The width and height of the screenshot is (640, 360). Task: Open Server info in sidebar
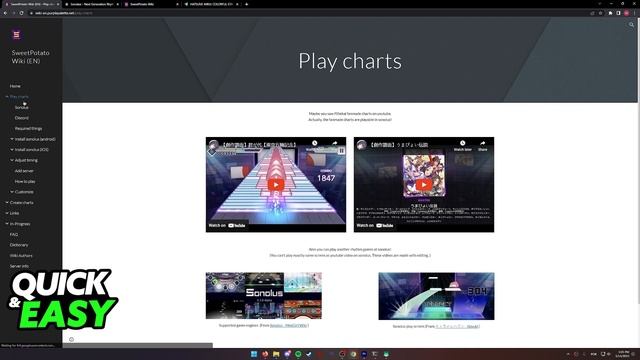pyautogui.click(x=19, y=266)
